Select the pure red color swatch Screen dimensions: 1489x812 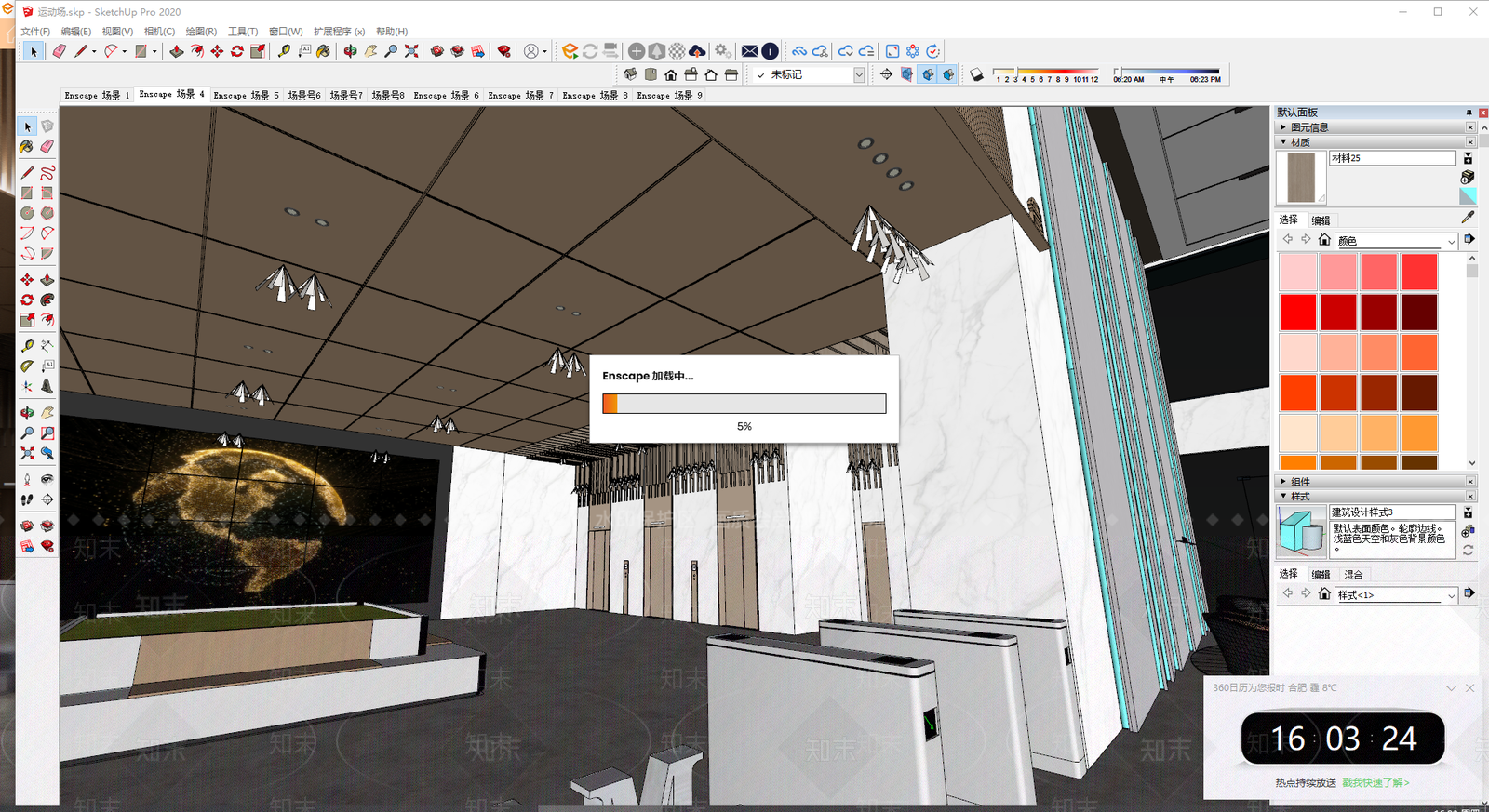[1297, 313]
